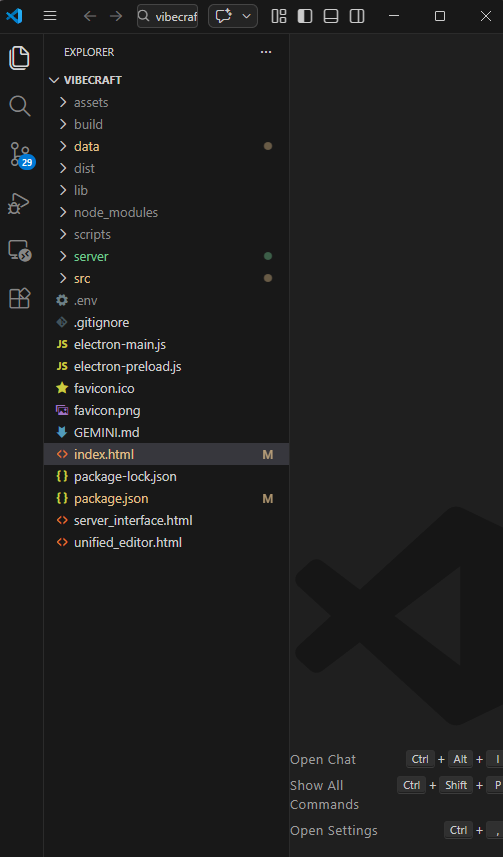
Task: Click the M status badge on package.json
Action: click(x=268, y=498)
